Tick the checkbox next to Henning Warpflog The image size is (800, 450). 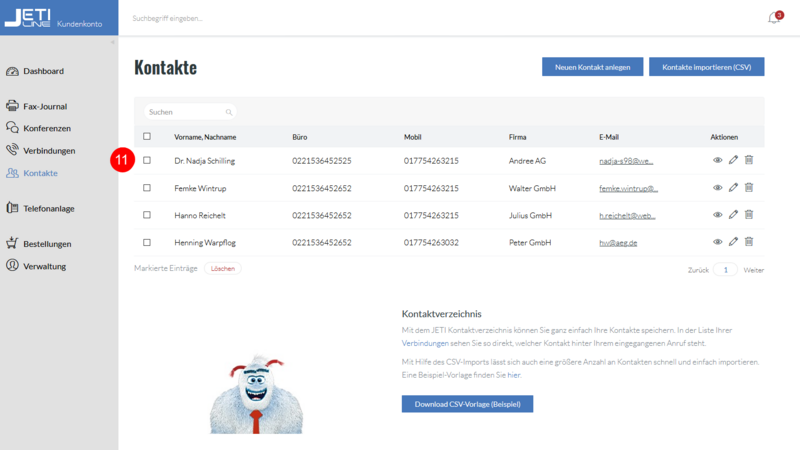(x=147, y=242)
